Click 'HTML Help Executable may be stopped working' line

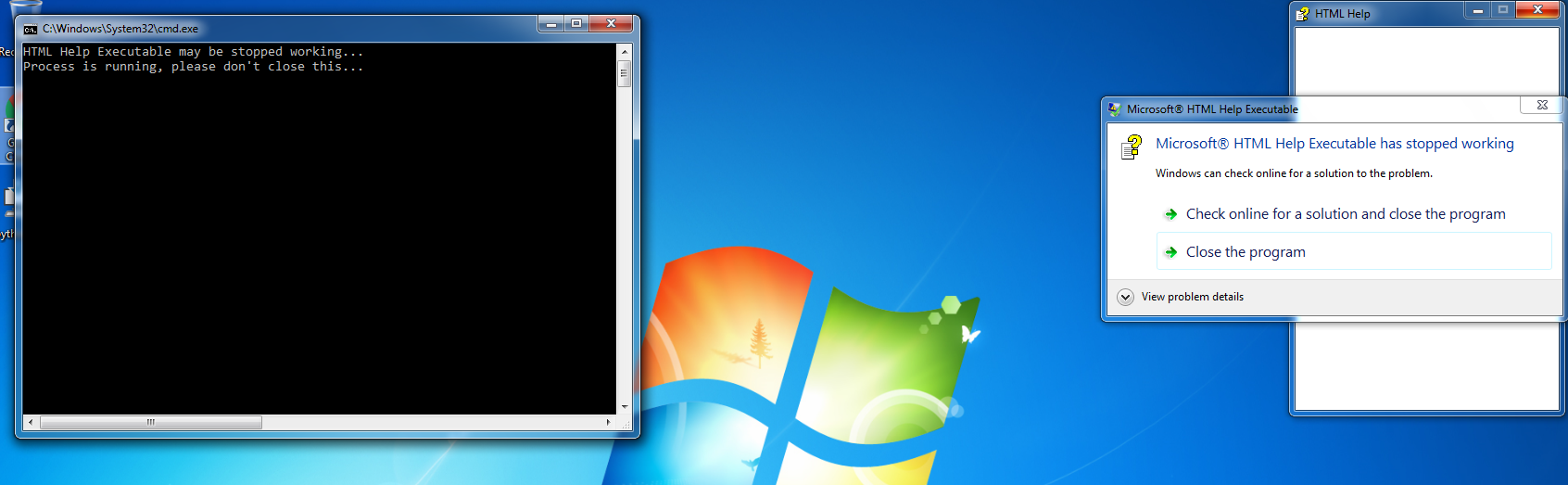[x=194, y=52]
